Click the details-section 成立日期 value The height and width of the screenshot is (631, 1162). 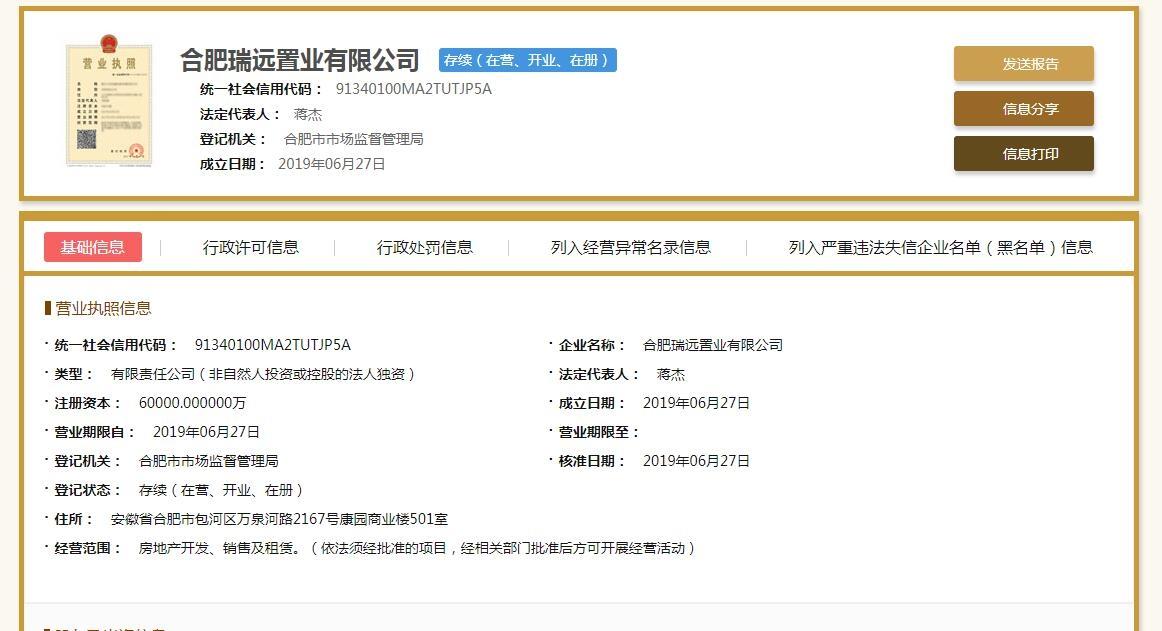(x=696, y=403)
